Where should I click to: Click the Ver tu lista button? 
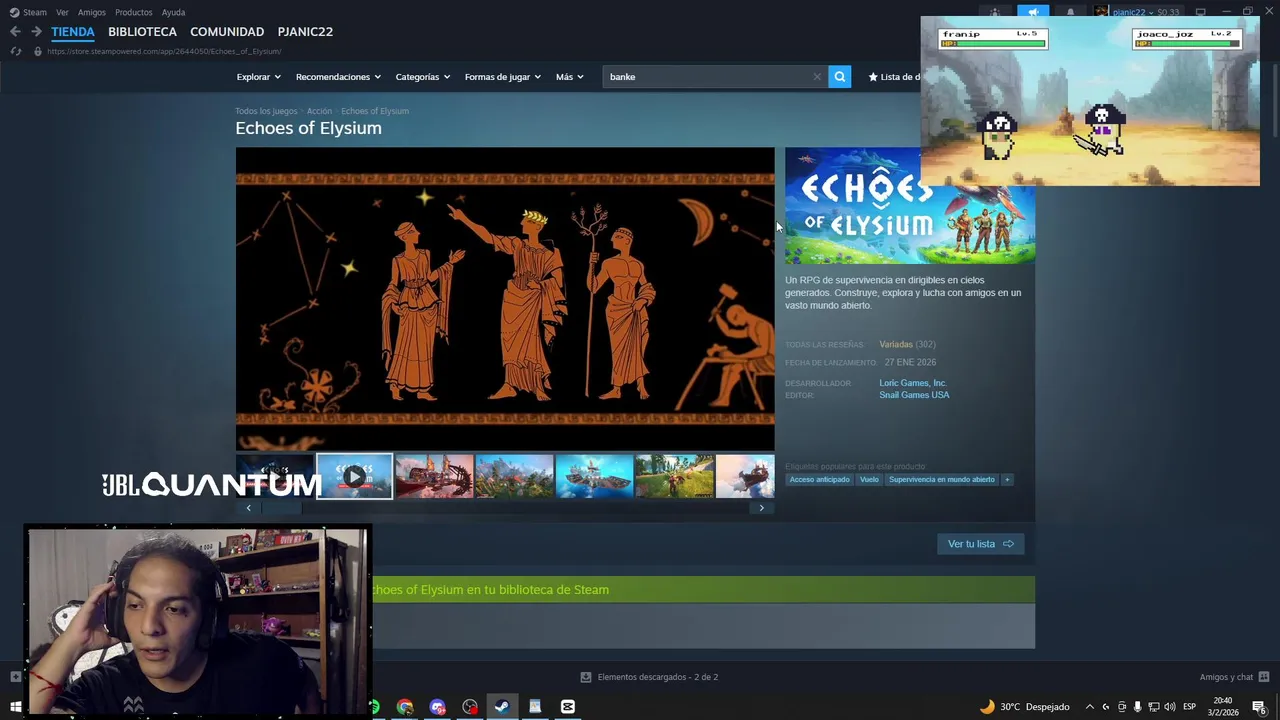click(x=980, y=544)
